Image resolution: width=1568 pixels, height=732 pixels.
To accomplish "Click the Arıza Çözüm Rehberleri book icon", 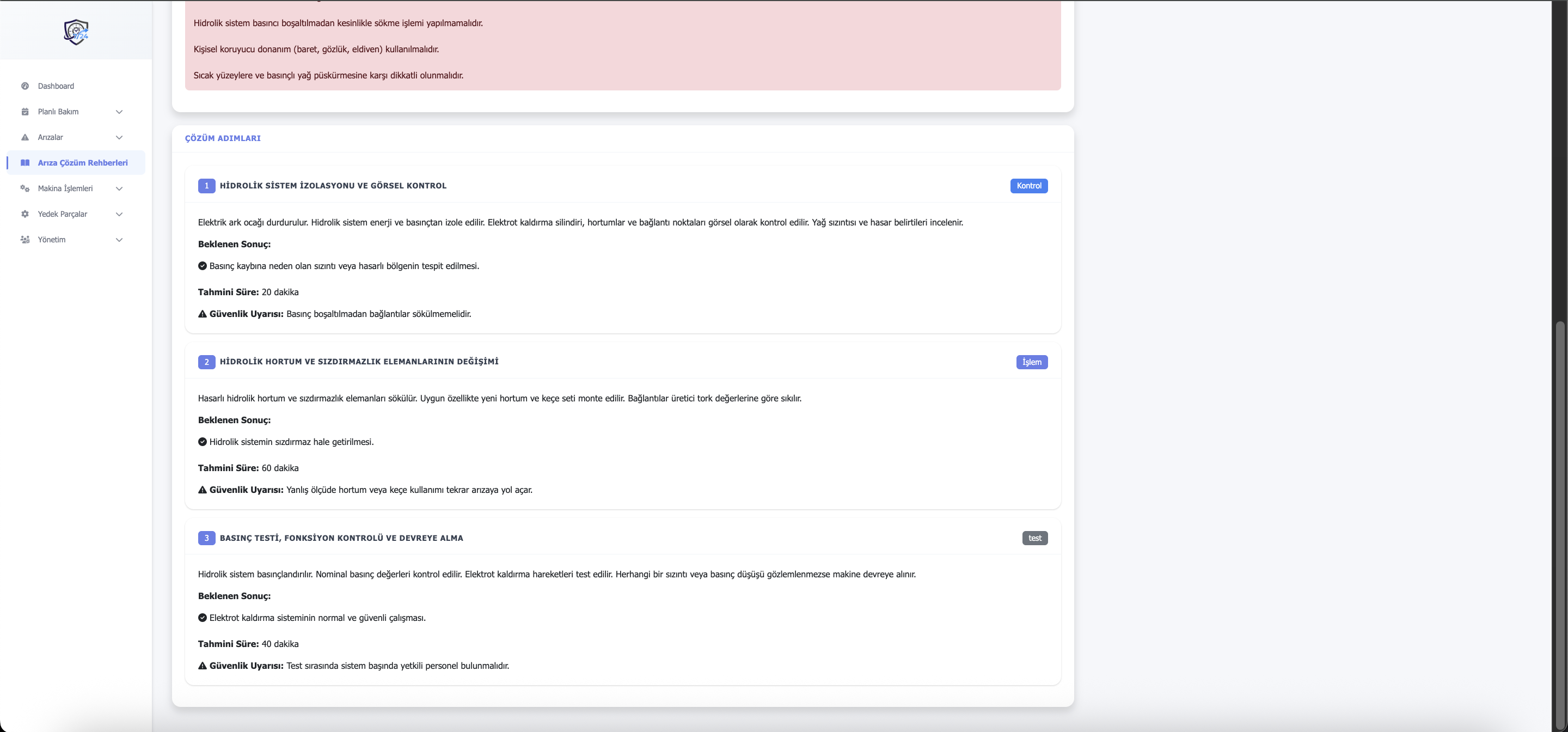I will (x=25, y=163).
